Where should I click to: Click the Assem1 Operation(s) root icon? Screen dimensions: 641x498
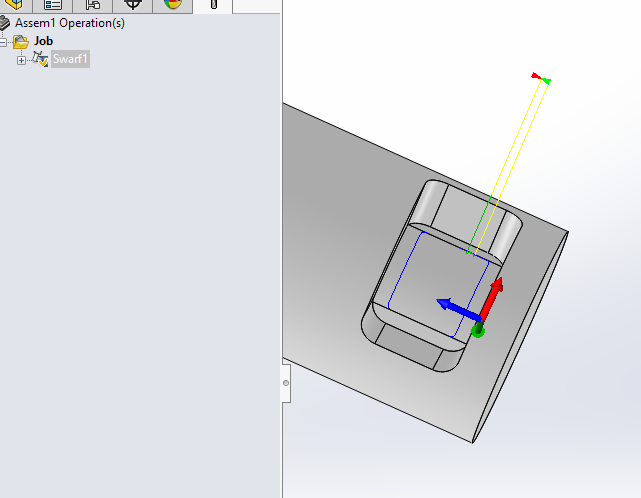point(5,23)
